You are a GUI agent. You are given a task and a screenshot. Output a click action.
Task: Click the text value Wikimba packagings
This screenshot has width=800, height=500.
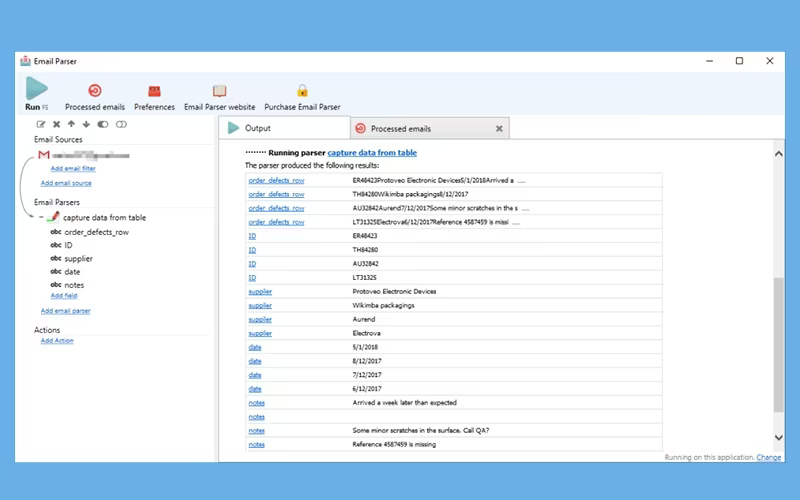(x=383, y=305)
